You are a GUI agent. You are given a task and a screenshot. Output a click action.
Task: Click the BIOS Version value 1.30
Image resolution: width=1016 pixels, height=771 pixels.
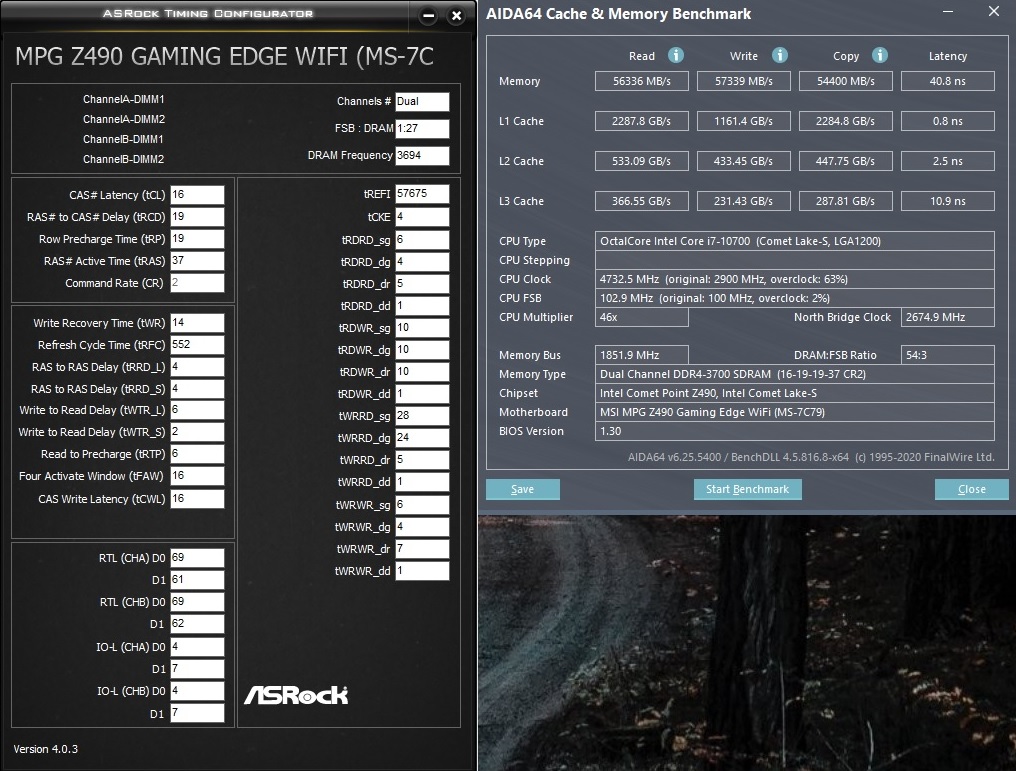[794, 431]
